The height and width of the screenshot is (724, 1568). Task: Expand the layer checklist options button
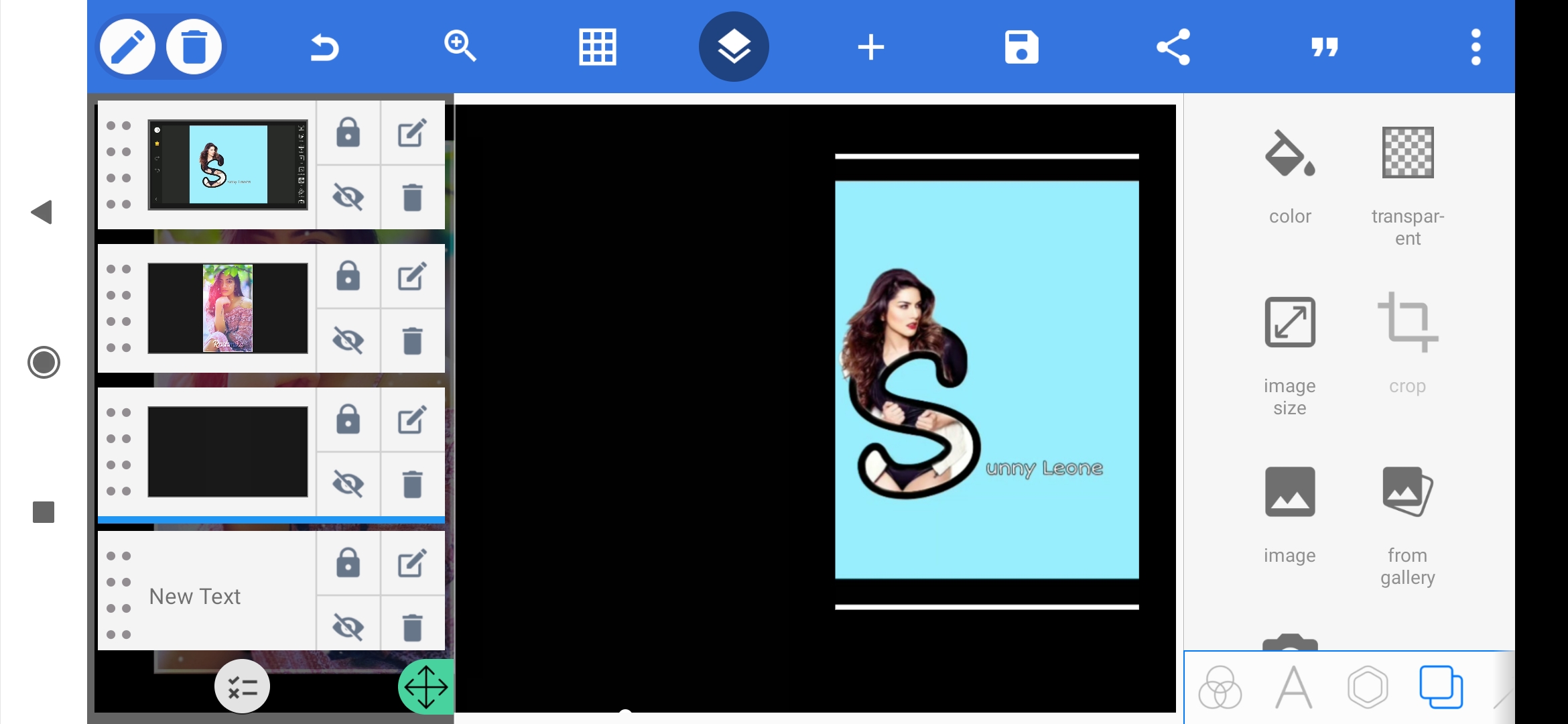242,687
